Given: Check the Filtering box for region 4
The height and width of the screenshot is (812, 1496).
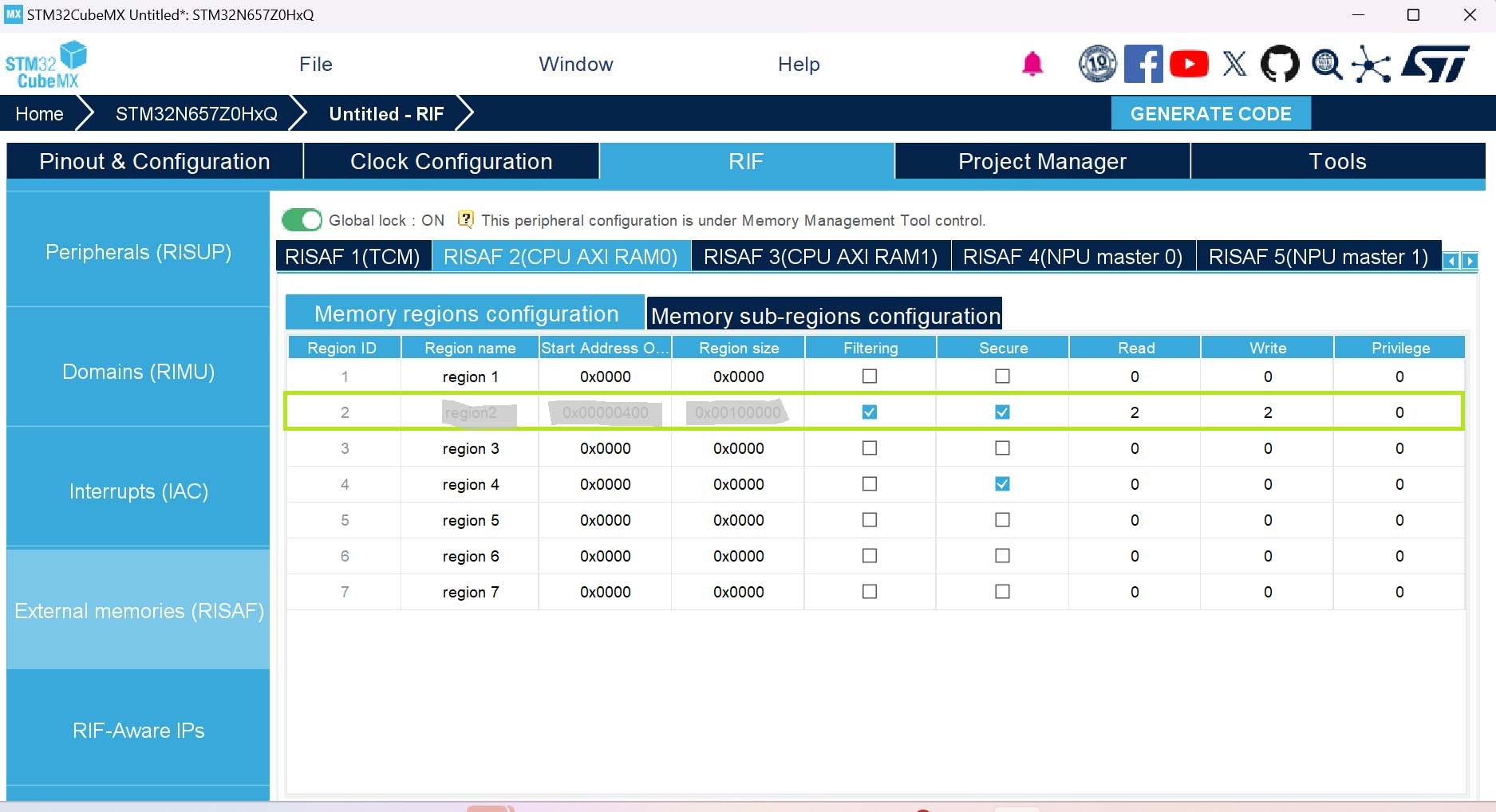Looking at the screenshot, I should point(870,484).
